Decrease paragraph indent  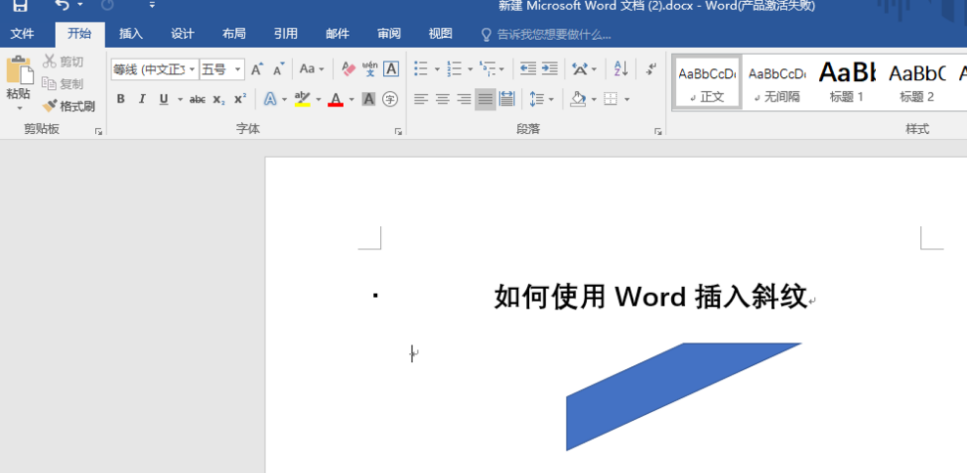pyautogui.click(x=528, y=69)
